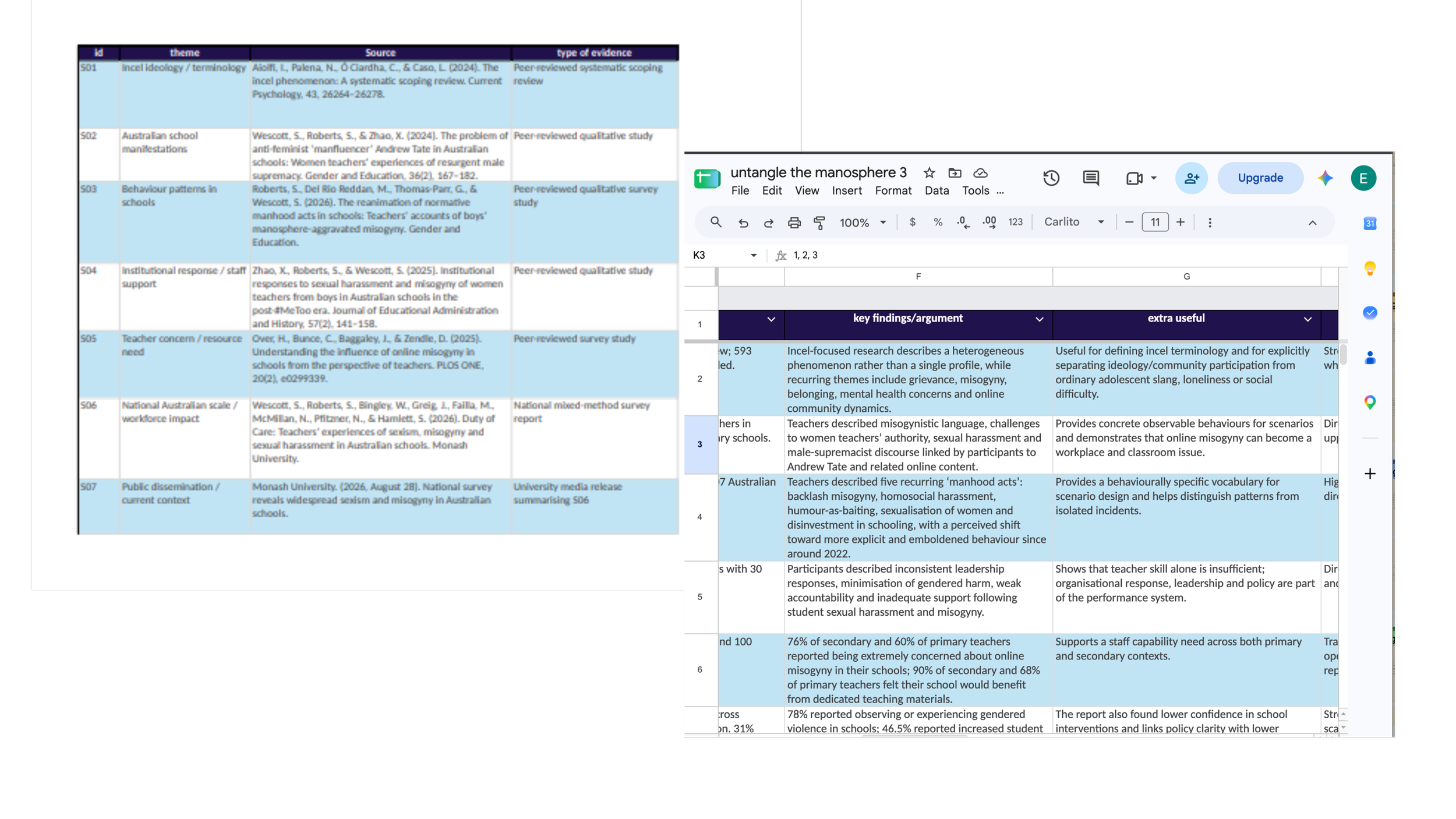Viewport: 1456px width, 819px height.
Task: Click the font size field showing 11
Action: tap(1155, 222)
